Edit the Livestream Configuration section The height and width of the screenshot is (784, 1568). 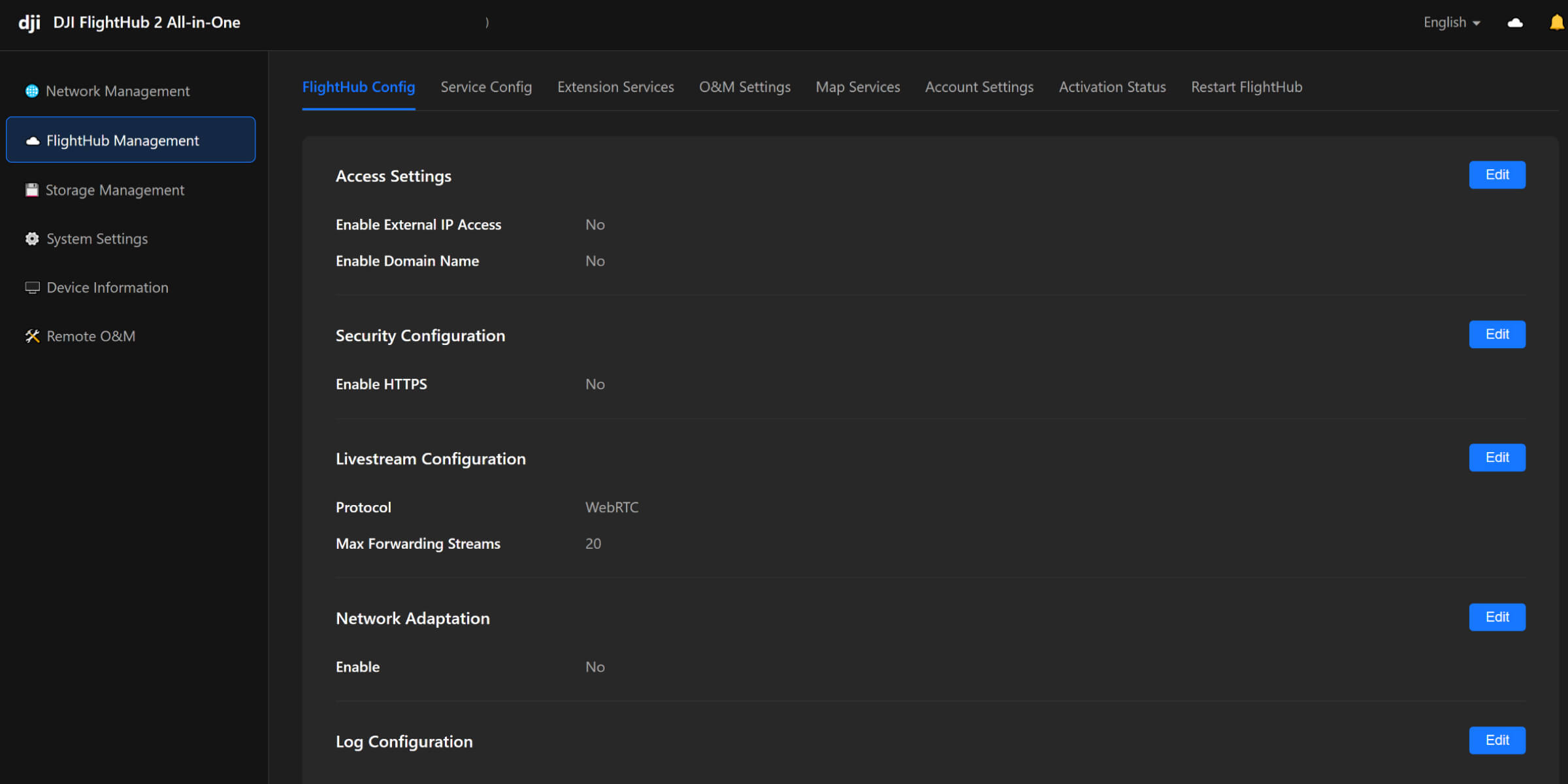tap(1497, 457)
